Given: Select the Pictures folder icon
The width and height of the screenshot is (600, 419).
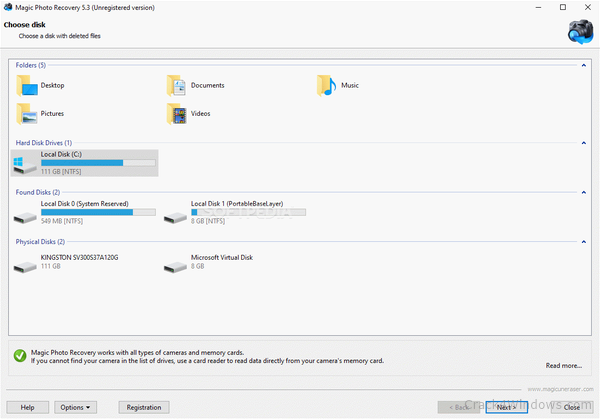Looking at the screenshot, I should [27, 114].
